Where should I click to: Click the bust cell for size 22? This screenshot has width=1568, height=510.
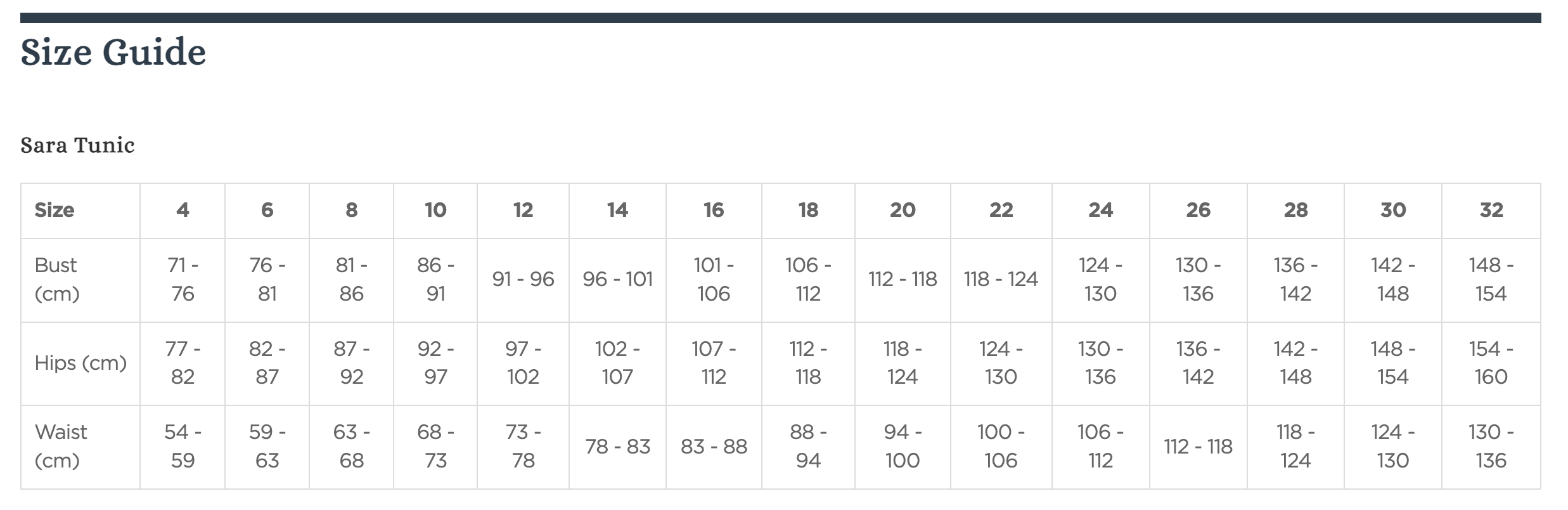coord(1001,279)
